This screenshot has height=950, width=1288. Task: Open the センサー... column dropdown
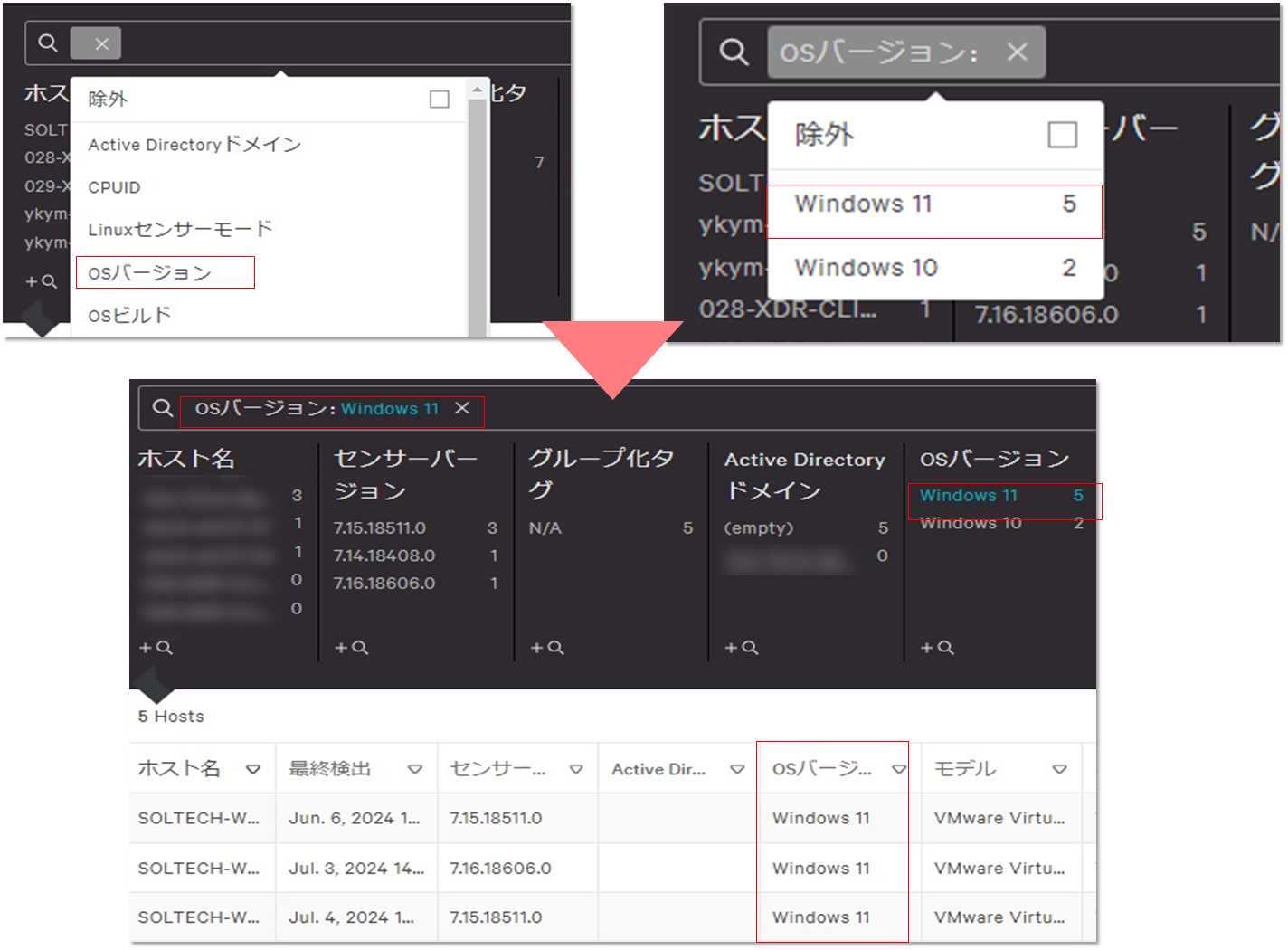[x=576, y=769]
